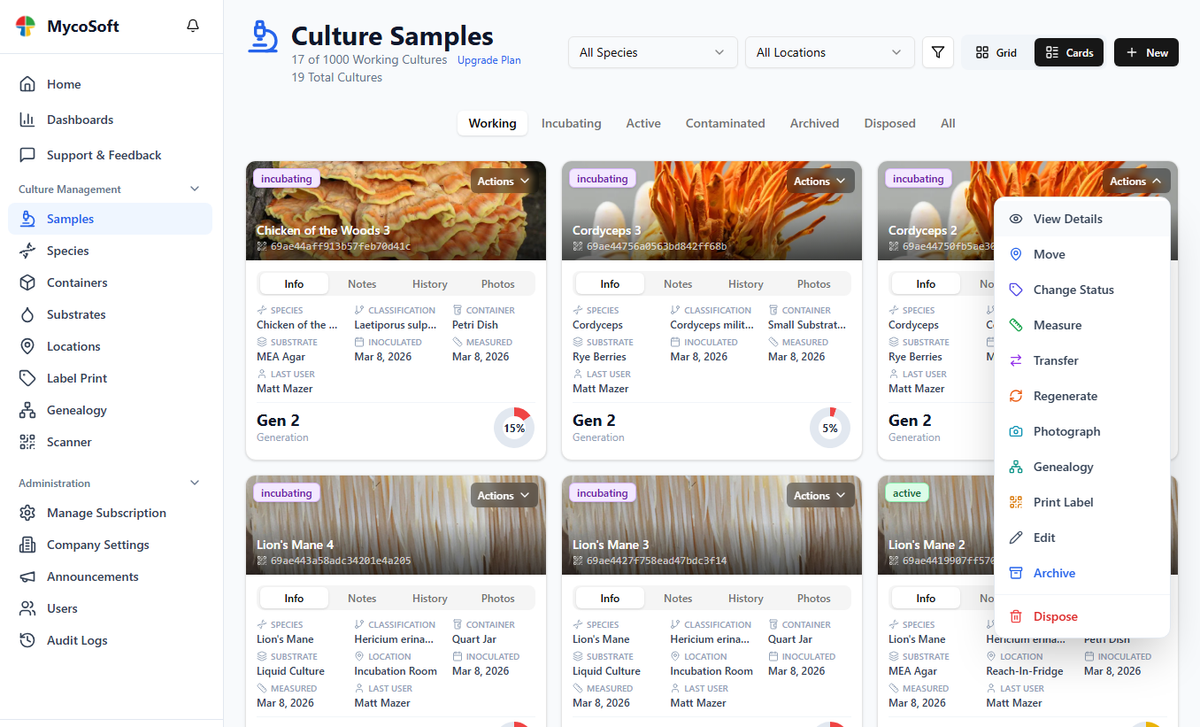Open the All Locations dropdown
The height and width of the screenshot is (727, 1200).
pos(829,52)
